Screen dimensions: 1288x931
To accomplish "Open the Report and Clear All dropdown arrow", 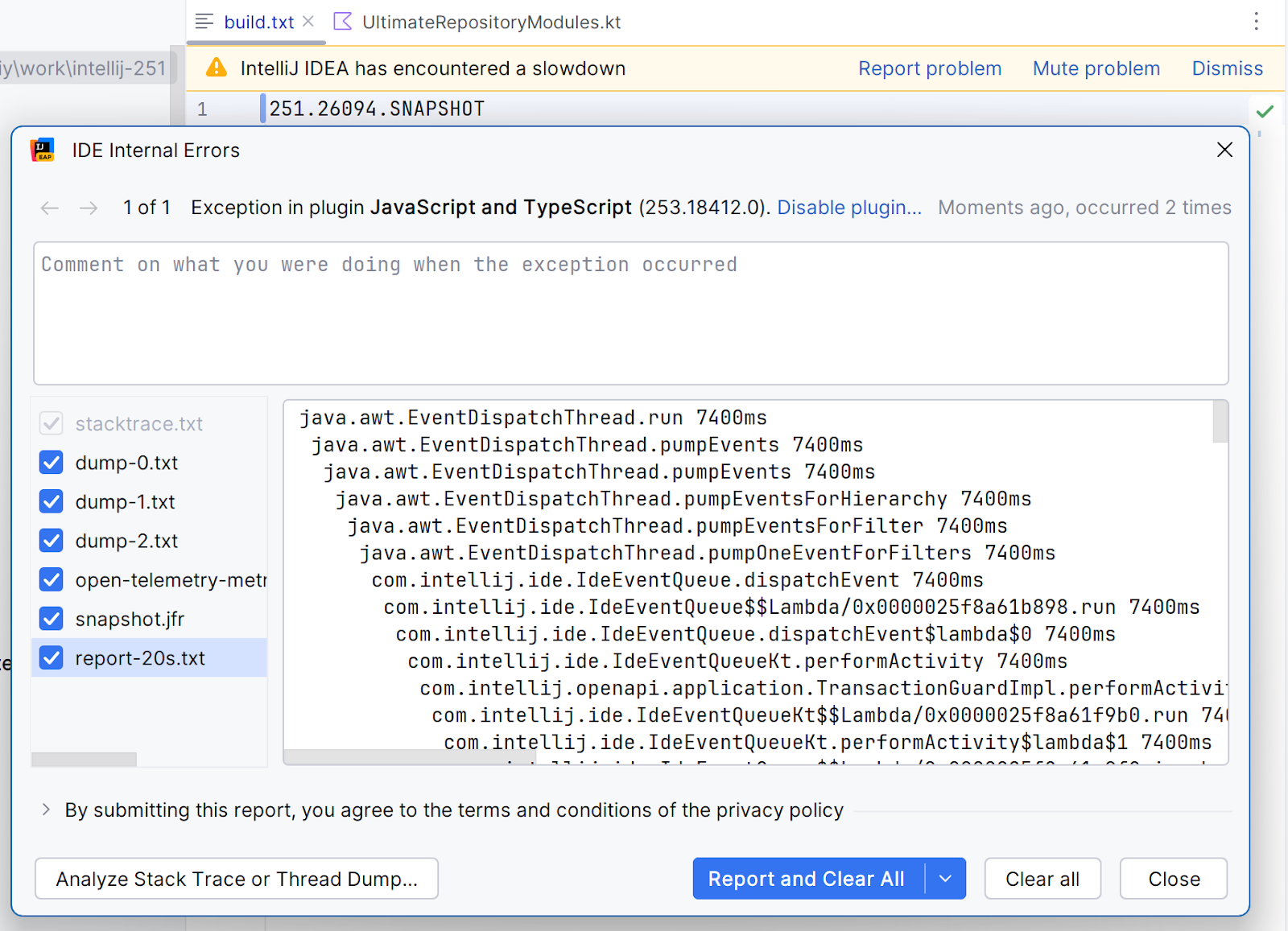I will [x=946, y=879].
